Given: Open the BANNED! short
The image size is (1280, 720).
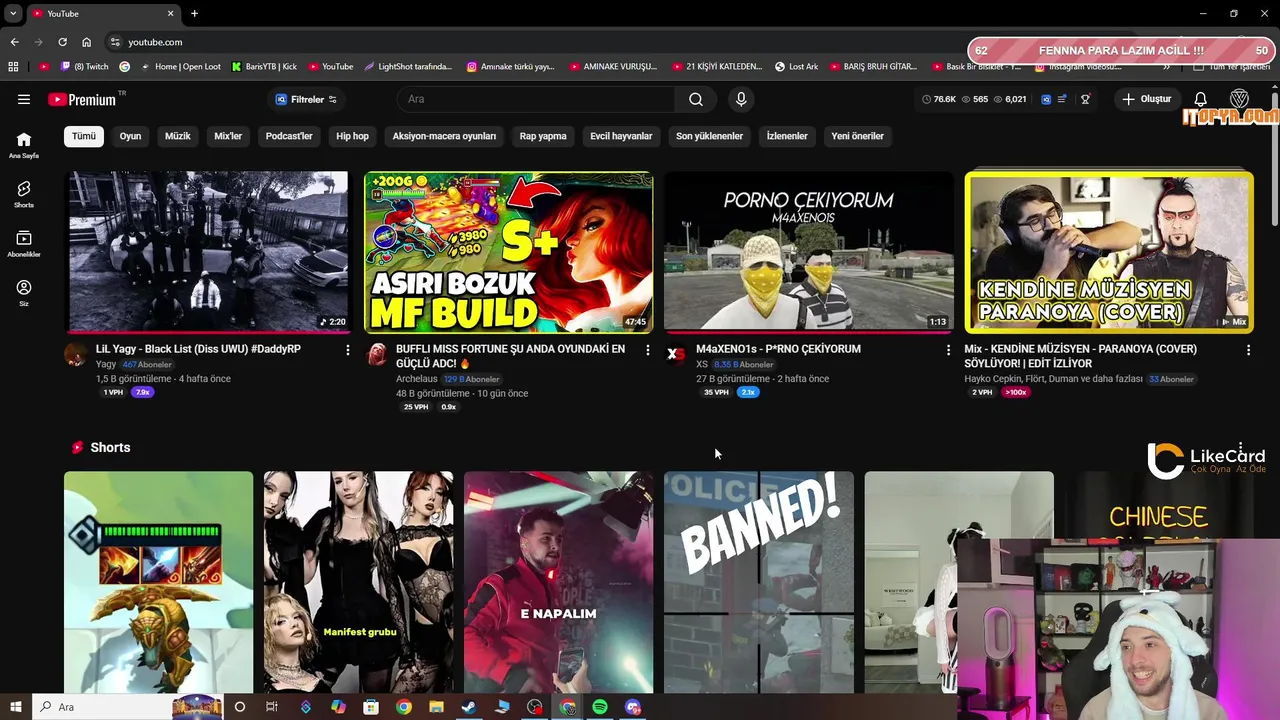Looking at the screenshot, I should click(x=758, y=582).
